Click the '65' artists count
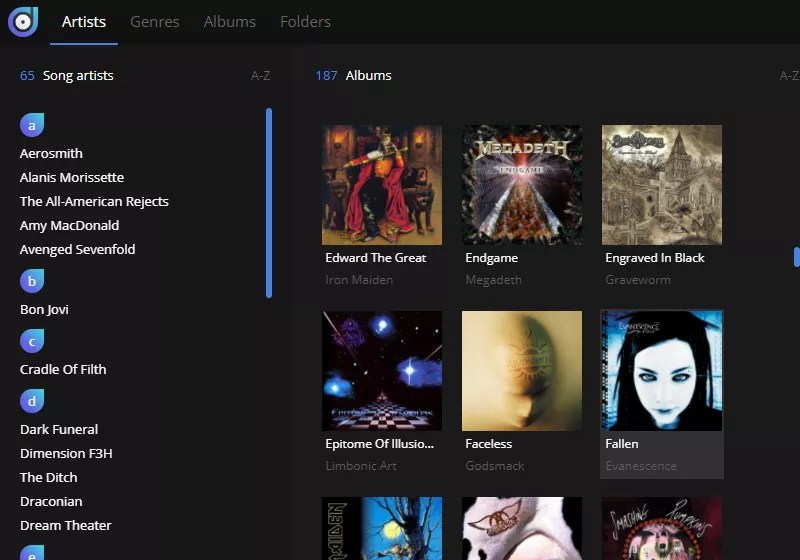 point(27,76)
